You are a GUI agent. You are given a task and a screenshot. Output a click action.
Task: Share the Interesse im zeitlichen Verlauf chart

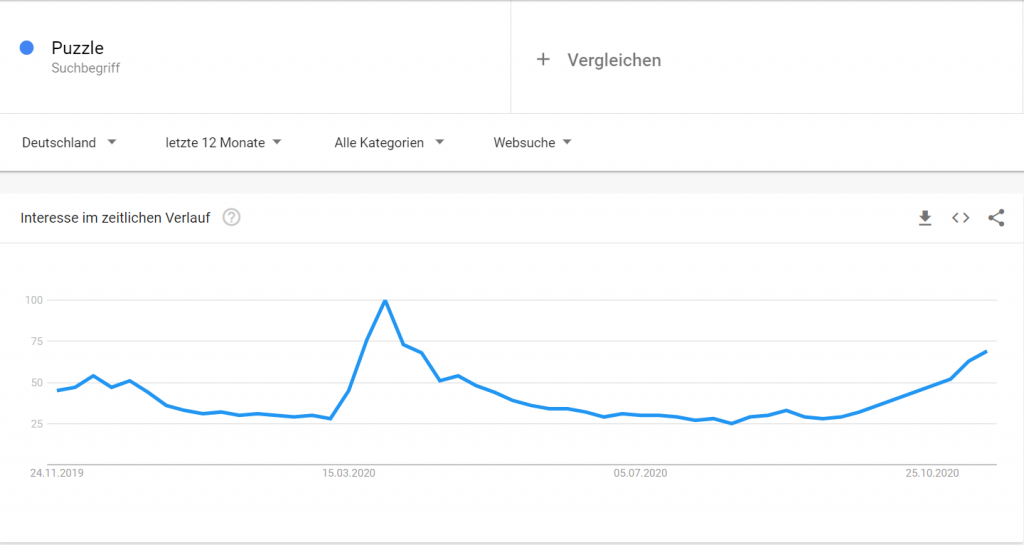(x=996, y=218)
